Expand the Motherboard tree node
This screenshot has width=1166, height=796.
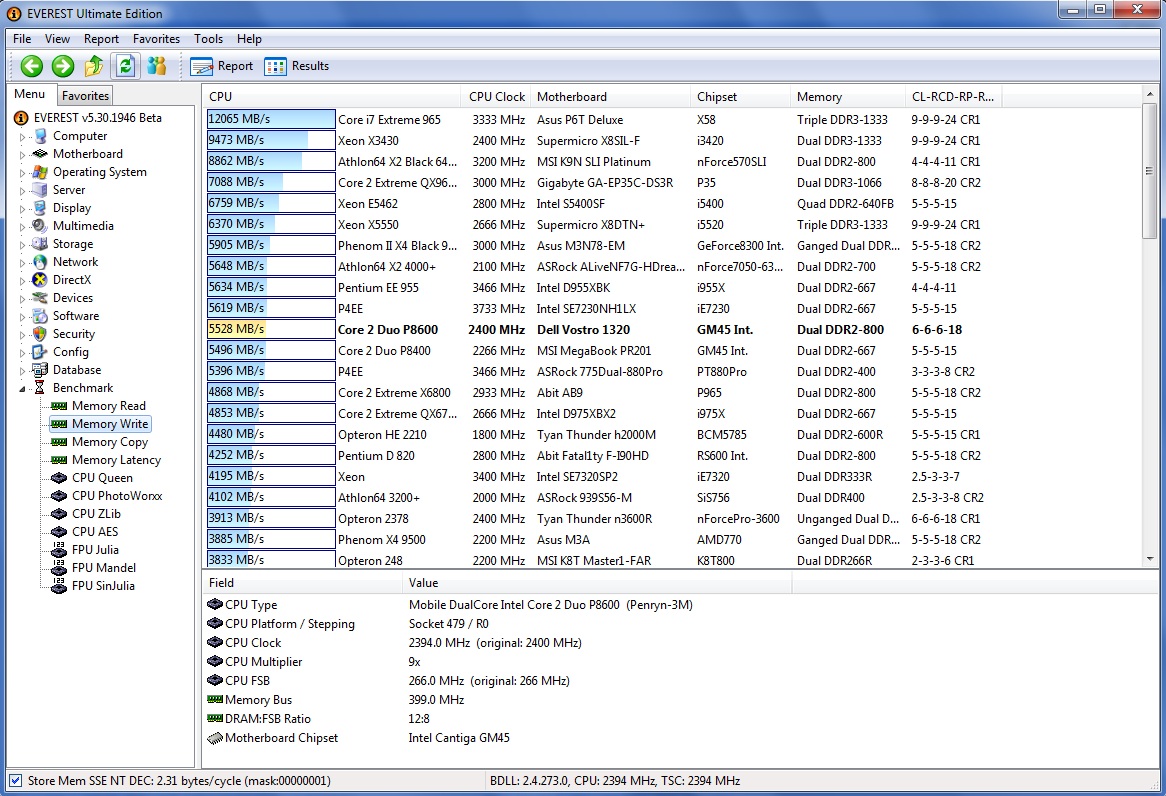pyautogui.click(x=22, y=155)
